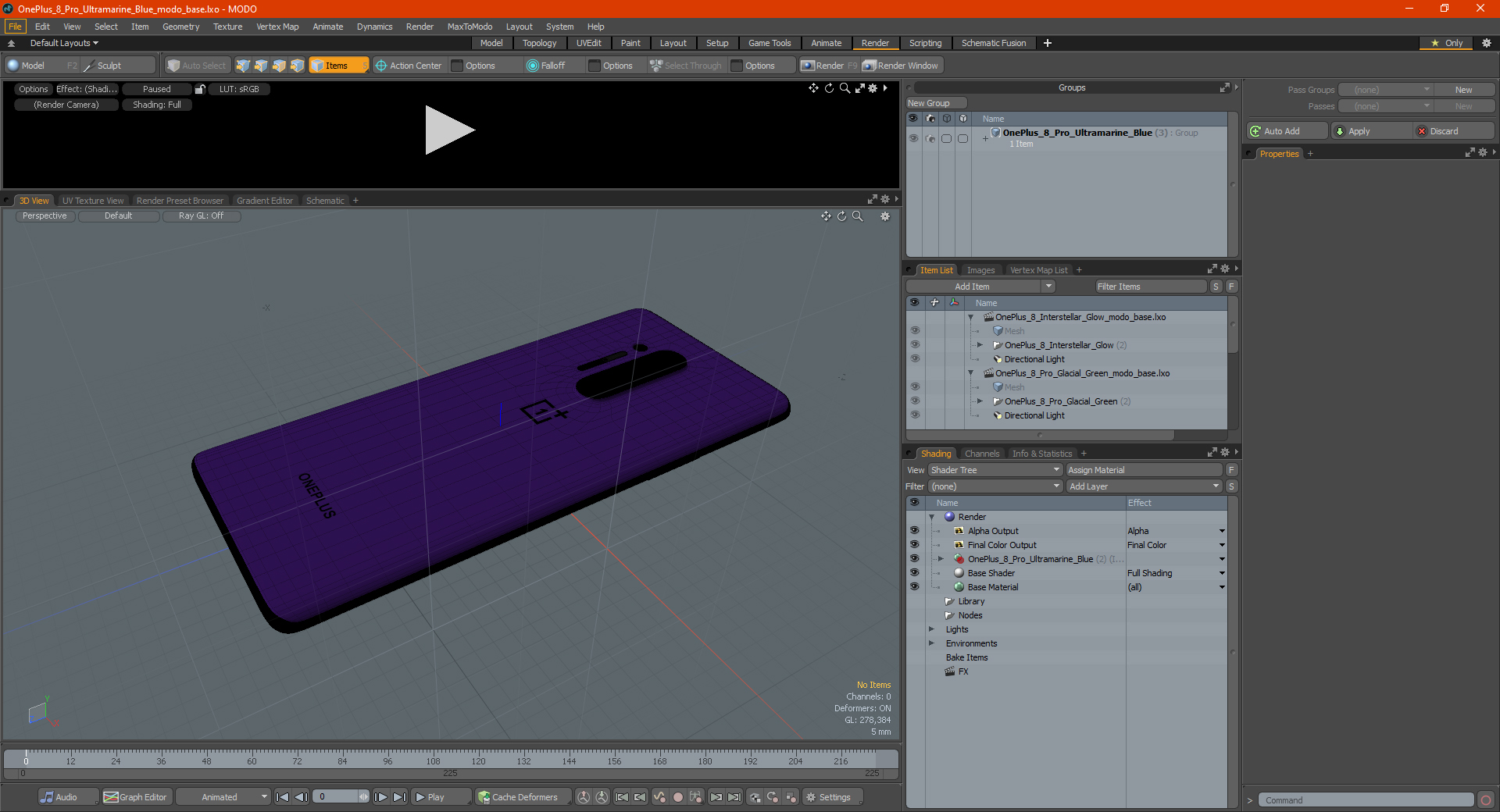
Task: Open layout gear settings top right
Action: coord(1487,43)
